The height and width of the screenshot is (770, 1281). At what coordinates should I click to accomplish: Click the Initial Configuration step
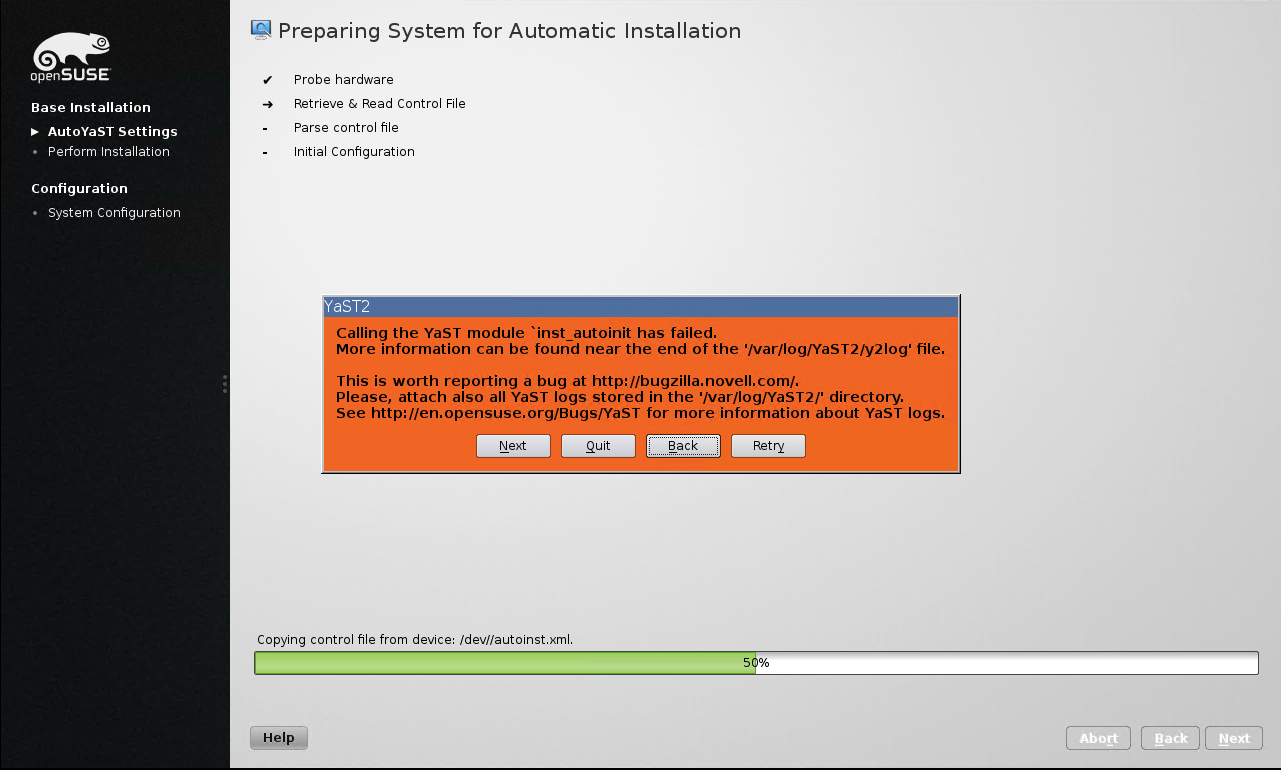354,152
